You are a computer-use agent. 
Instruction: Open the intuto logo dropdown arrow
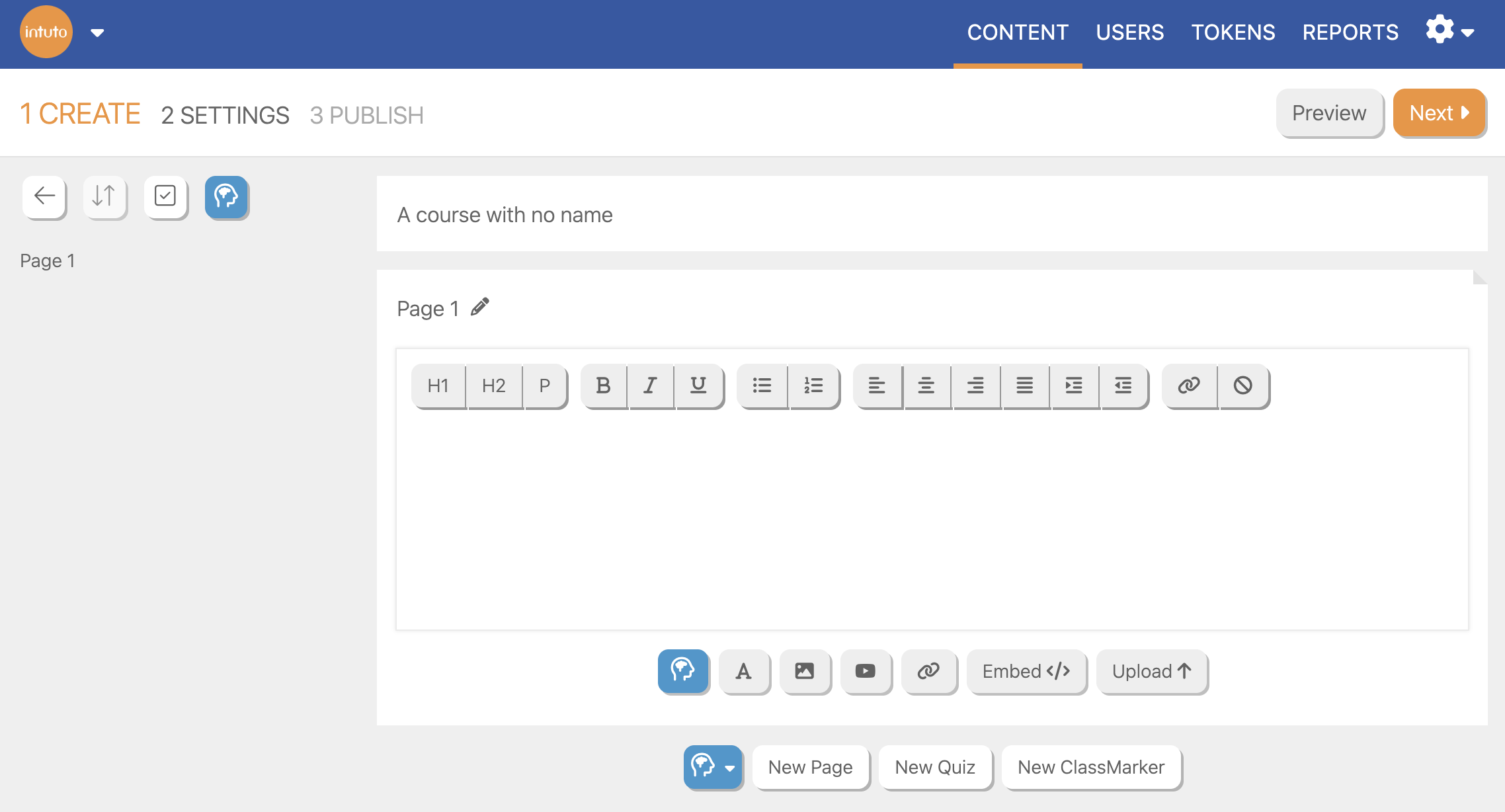pyautogui.click(x=97, y=32)
